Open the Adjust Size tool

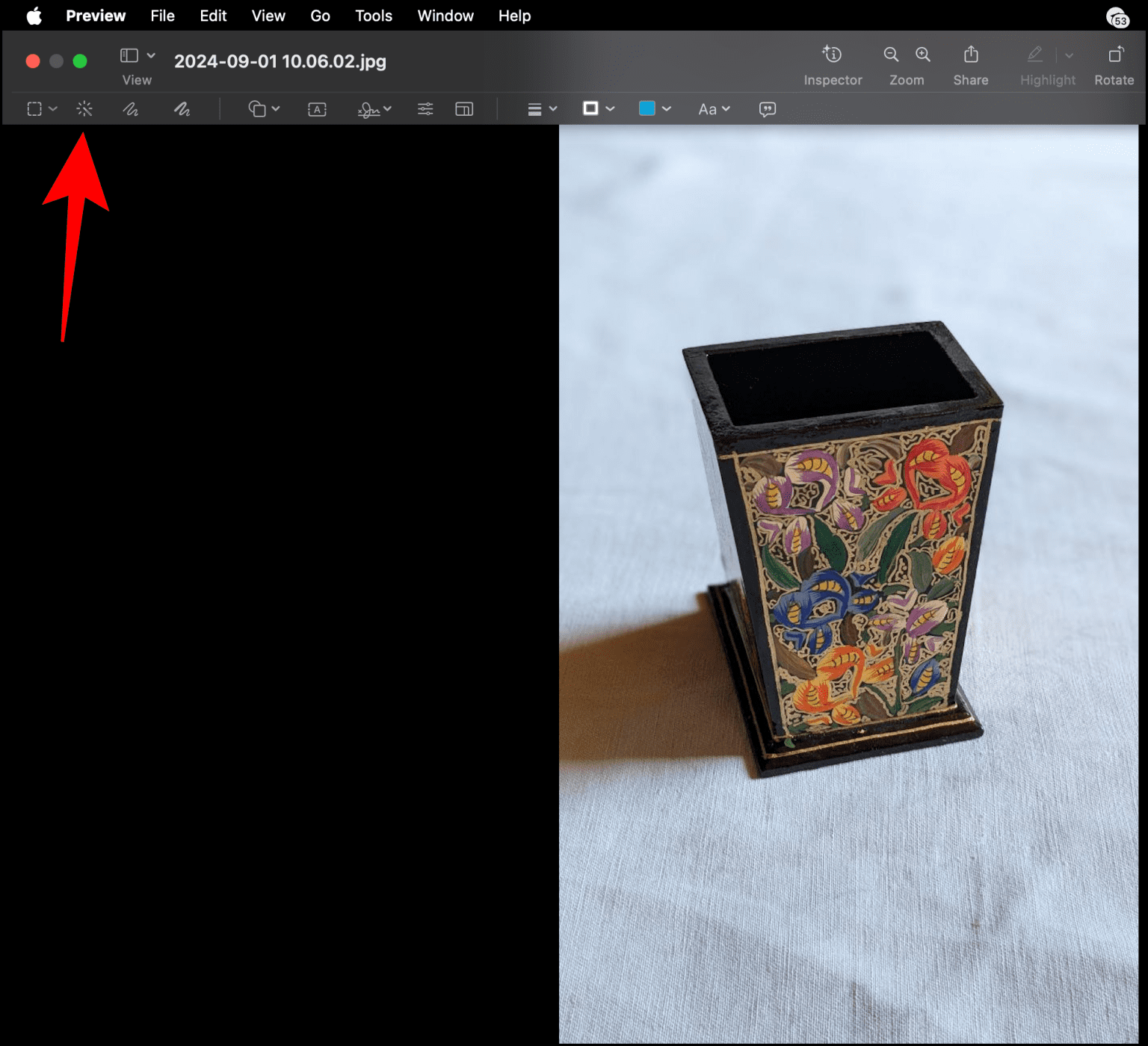pyautogui.click(x=463, y=109)
